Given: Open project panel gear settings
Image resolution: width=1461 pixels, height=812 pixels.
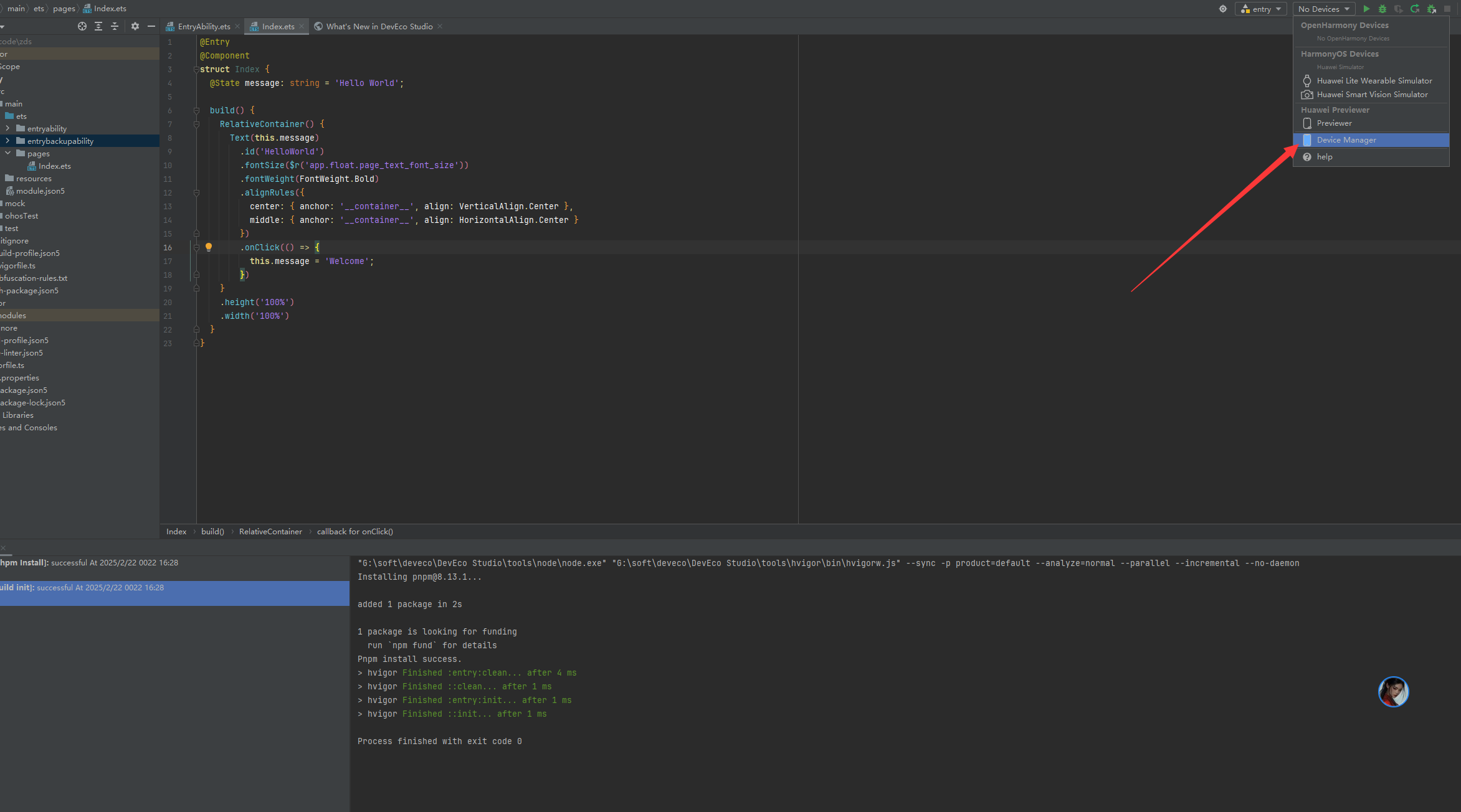Looking at the screenshot, I should 135,26.
